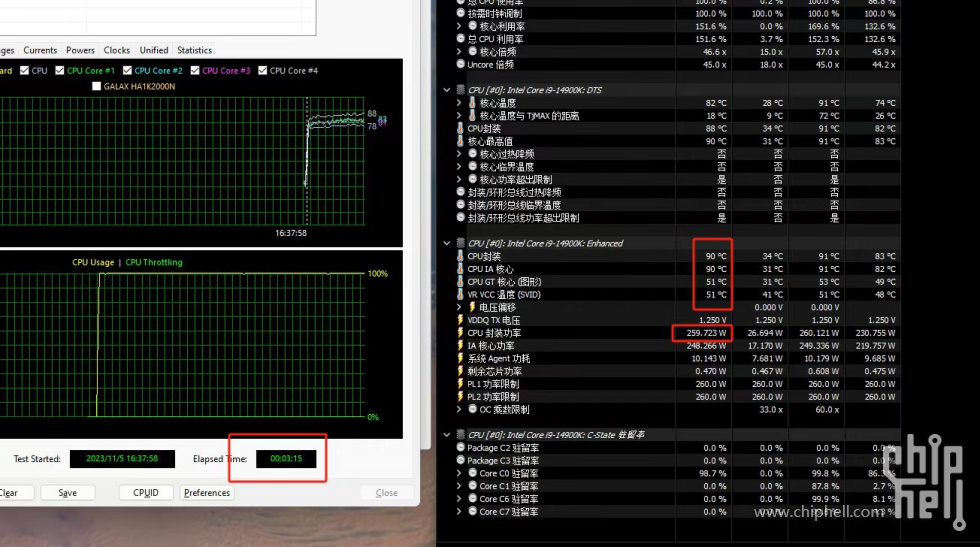
Task: Click the 16:37:58 time marker under temperature graph
Action: [291, 233]
